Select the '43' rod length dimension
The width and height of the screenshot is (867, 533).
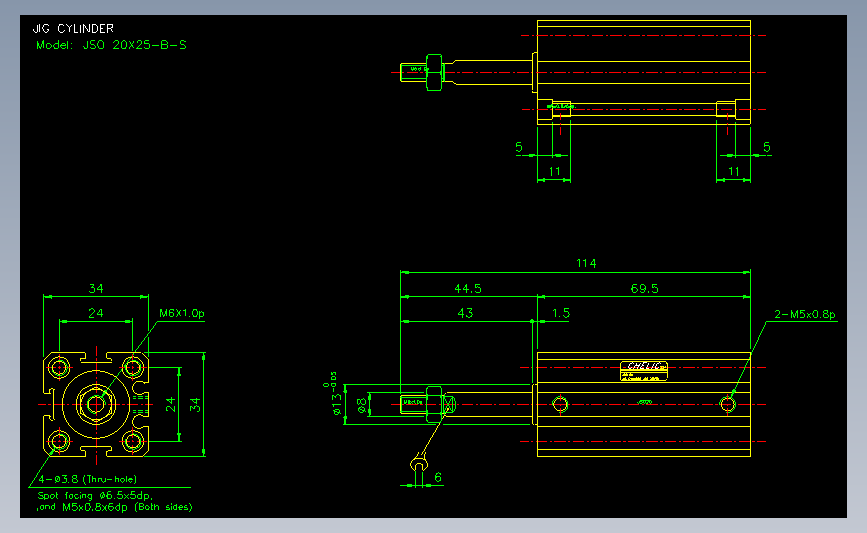(466, 313)
